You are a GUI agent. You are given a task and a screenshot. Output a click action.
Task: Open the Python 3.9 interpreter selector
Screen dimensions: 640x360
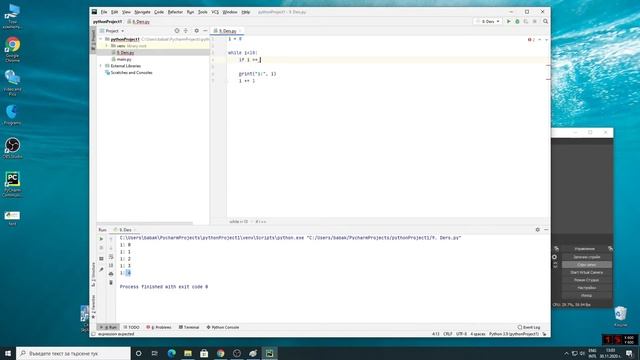pyautogui.click(x=514, y=334)
